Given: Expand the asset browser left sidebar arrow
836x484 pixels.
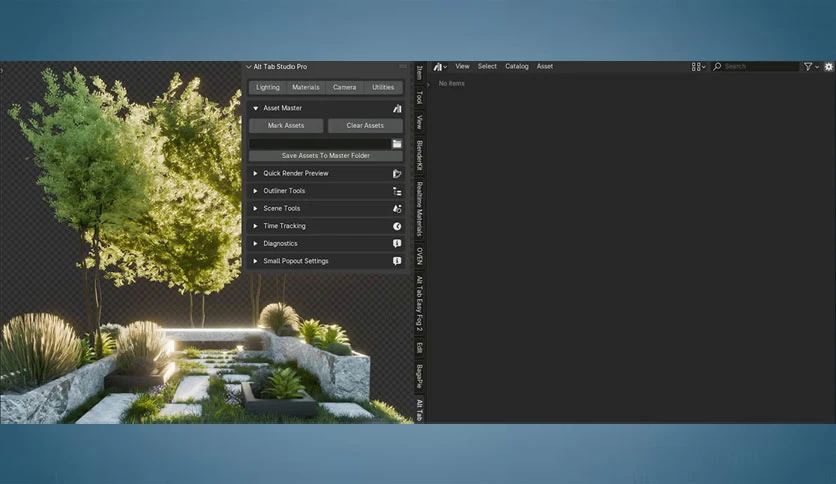Looking at the screenshot, I should (428, 85).
